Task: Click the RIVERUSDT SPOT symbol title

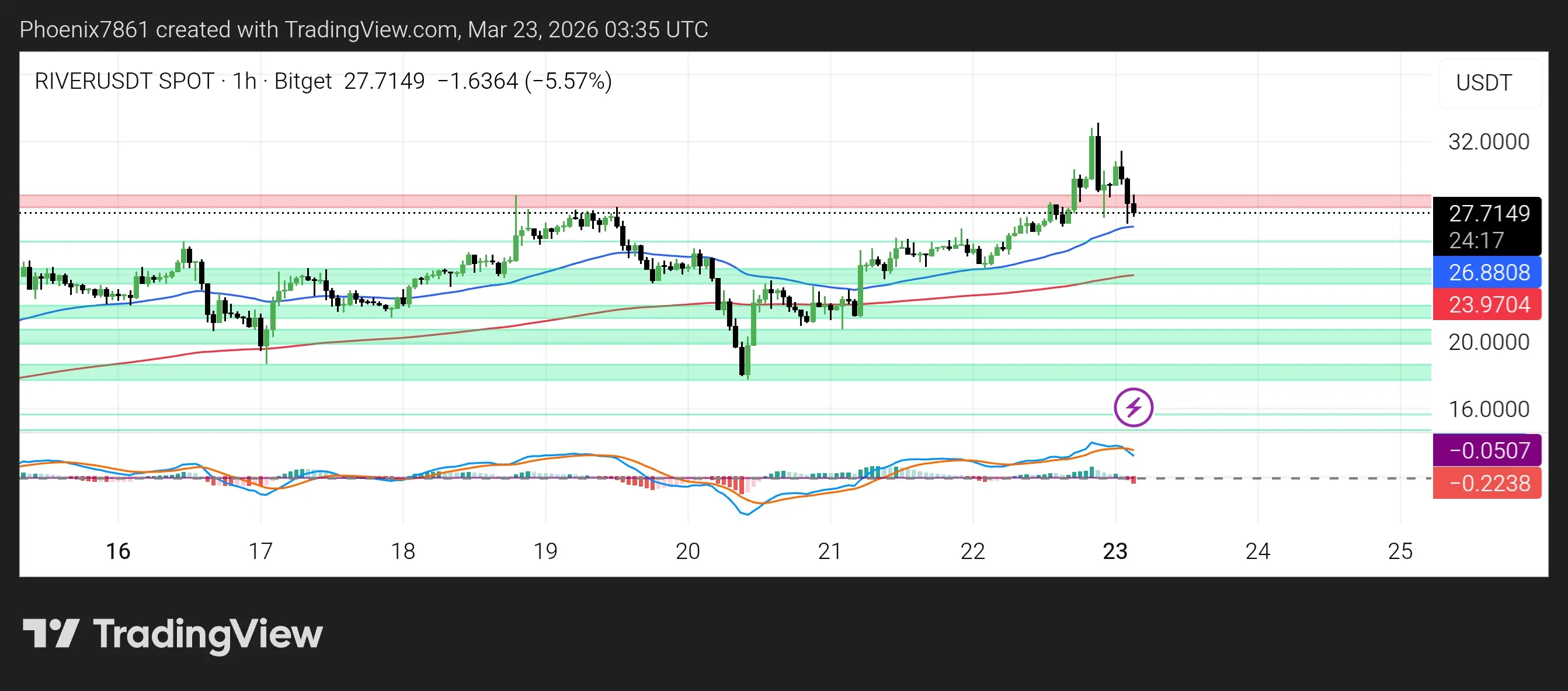Action: 124,81
